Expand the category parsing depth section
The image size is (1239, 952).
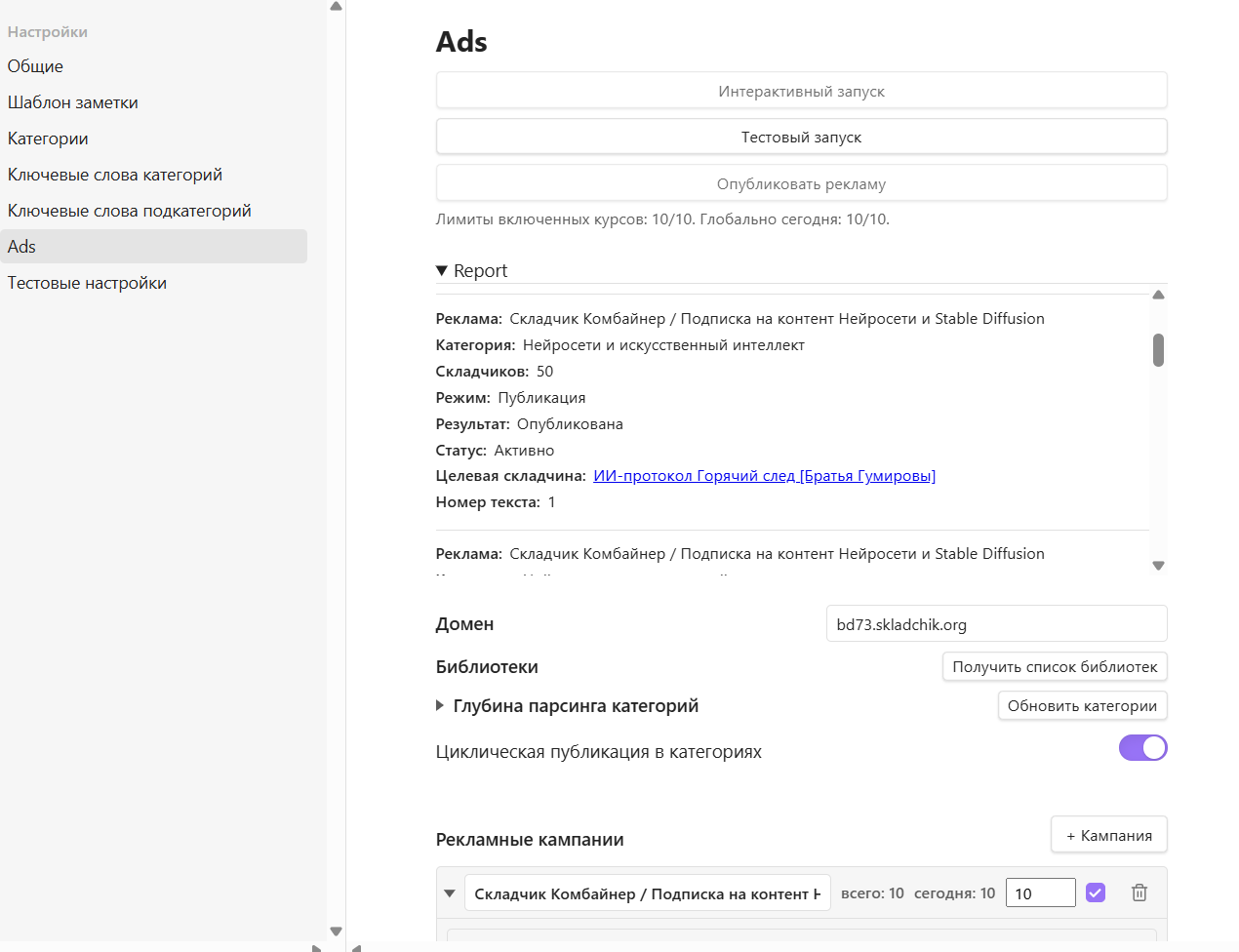(x=440, y=705)
